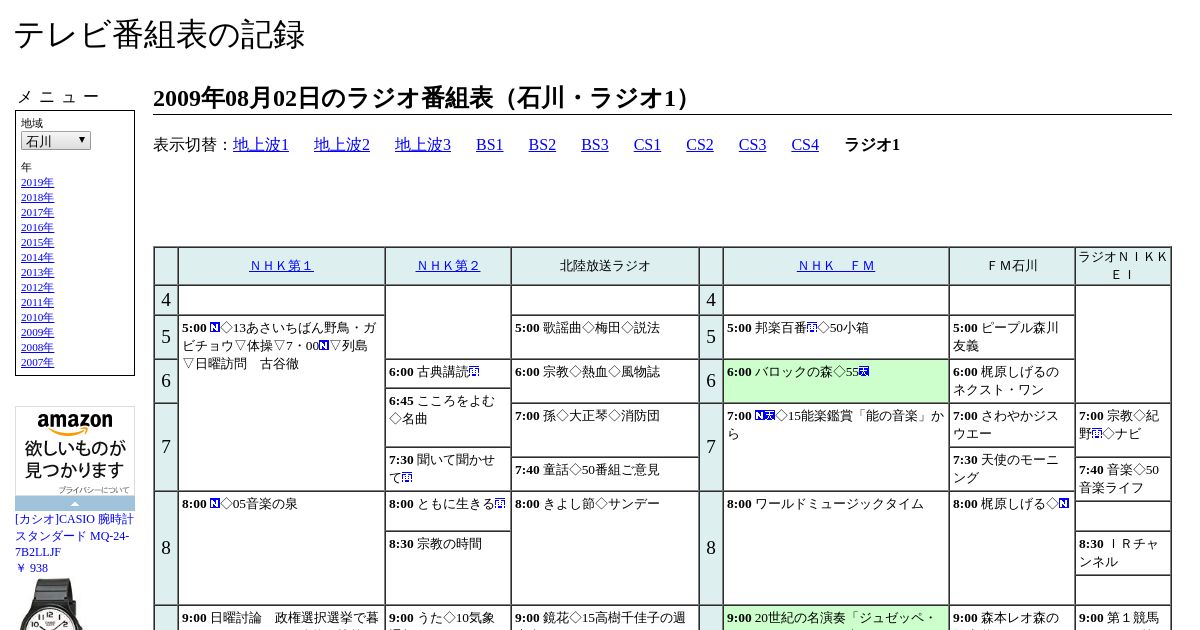Click the CASIO watch product thumbnail
Screen dimensions: 1200x630
(x=50, y=604)
